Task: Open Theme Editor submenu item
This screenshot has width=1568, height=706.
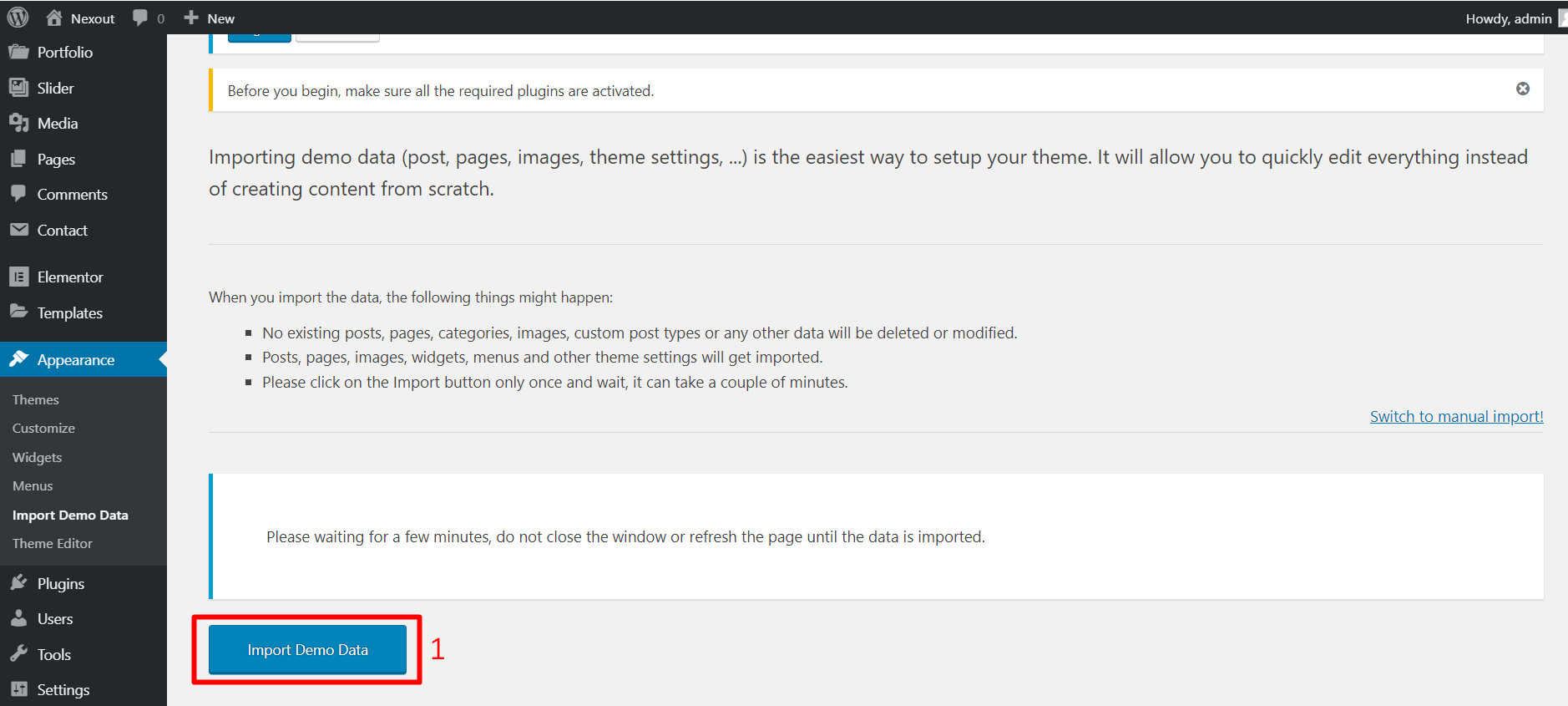Action: (53, 543)
